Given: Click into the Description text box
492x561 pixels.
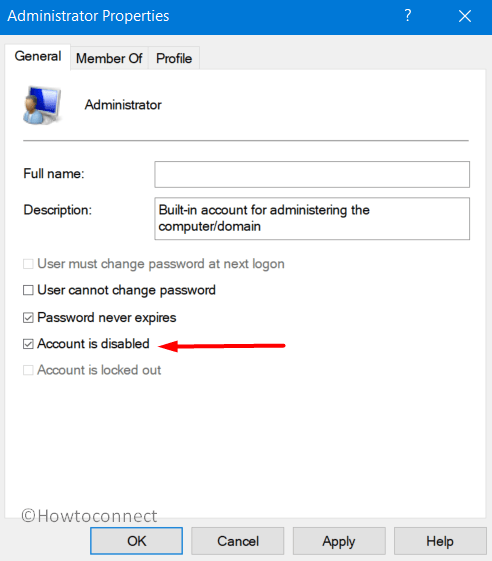Looking at the screenshot, I should click(x=312, y=218).
